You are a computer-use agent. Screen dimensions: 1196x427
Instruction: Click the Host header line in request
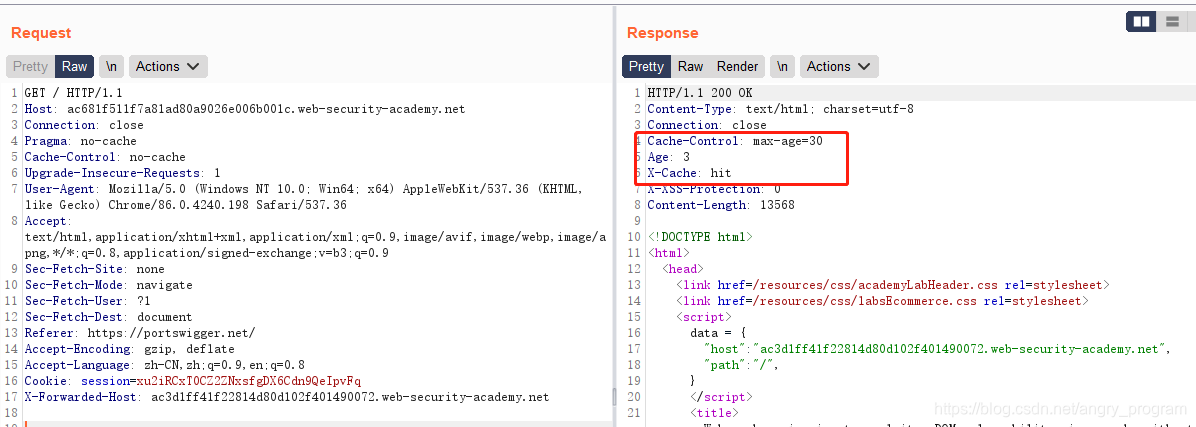pos(245,109)
